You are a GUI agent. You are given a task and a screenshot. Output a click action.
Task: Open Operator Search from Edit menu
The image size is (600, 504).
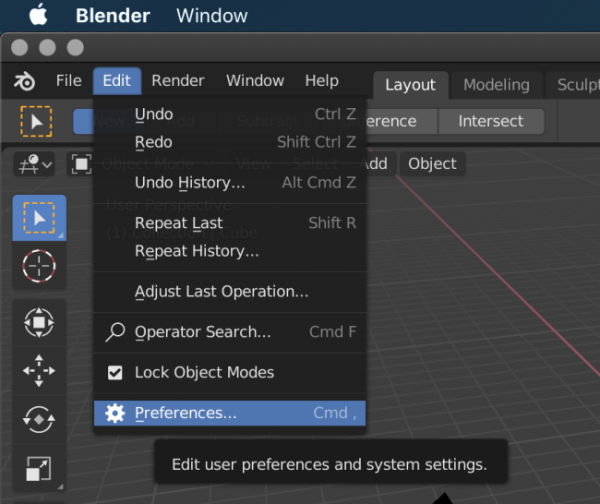[230, 332]
